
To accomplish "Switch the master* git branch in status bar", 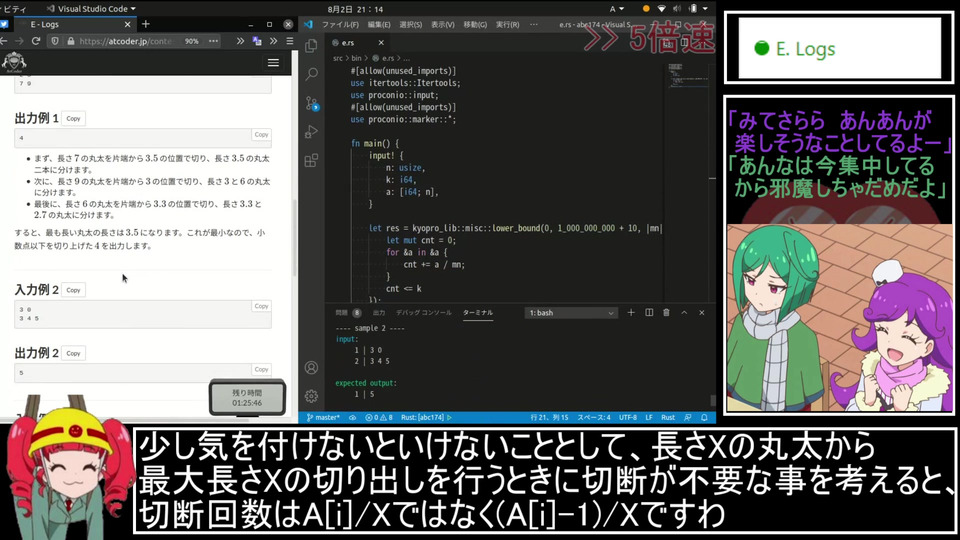I will [323, 417].
